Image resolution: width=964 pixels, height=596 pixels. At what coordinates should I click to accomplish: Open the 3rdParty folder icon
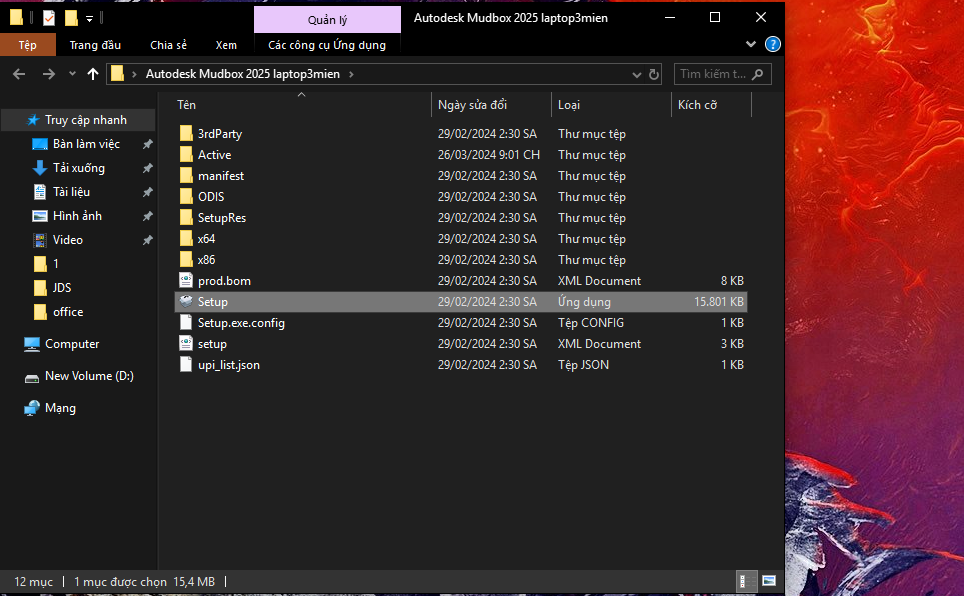click(x=186, y=134)
